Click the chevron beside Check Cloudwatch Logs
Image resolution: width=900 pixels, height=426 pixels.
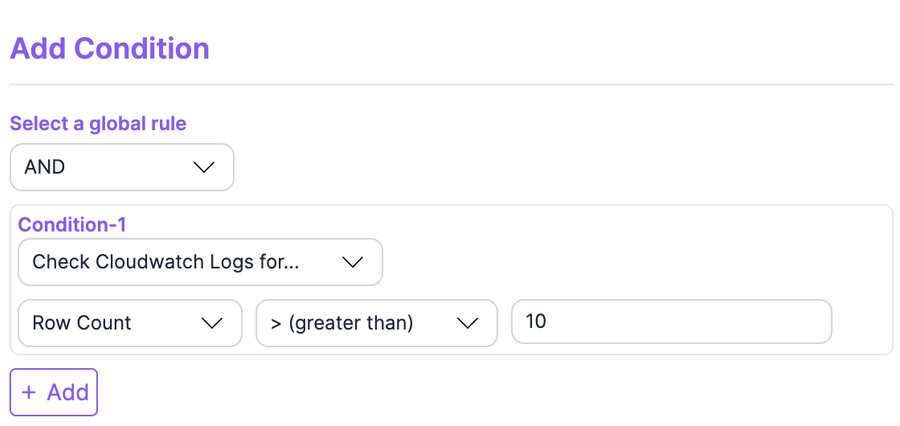click(x=351, y=262)
